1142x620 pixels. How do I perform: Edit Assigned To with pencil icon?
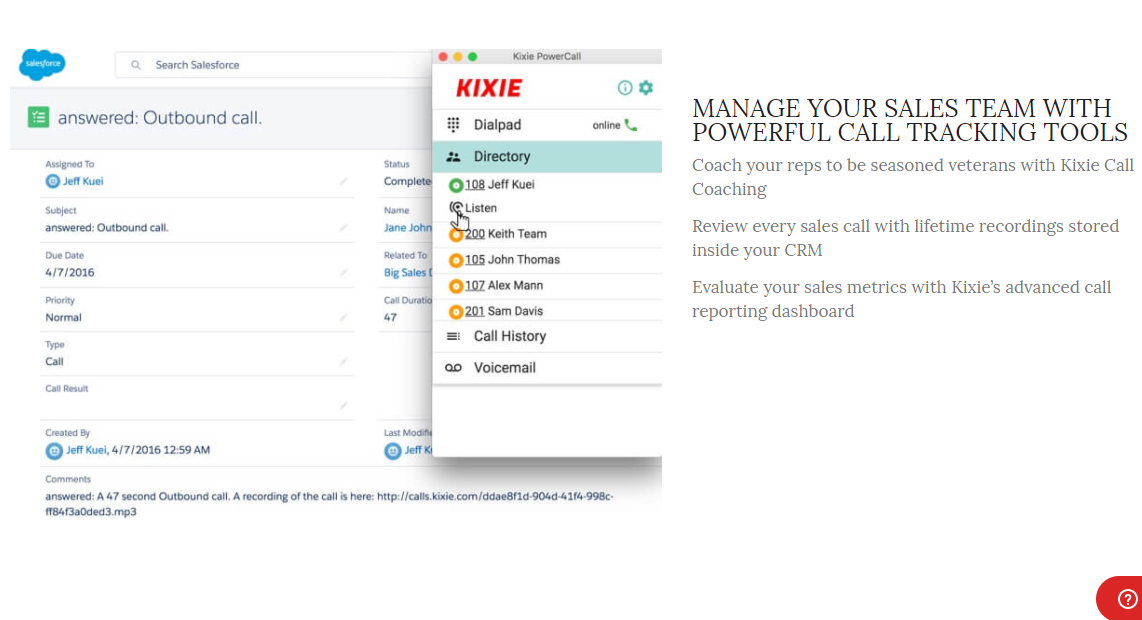point(343,181)
